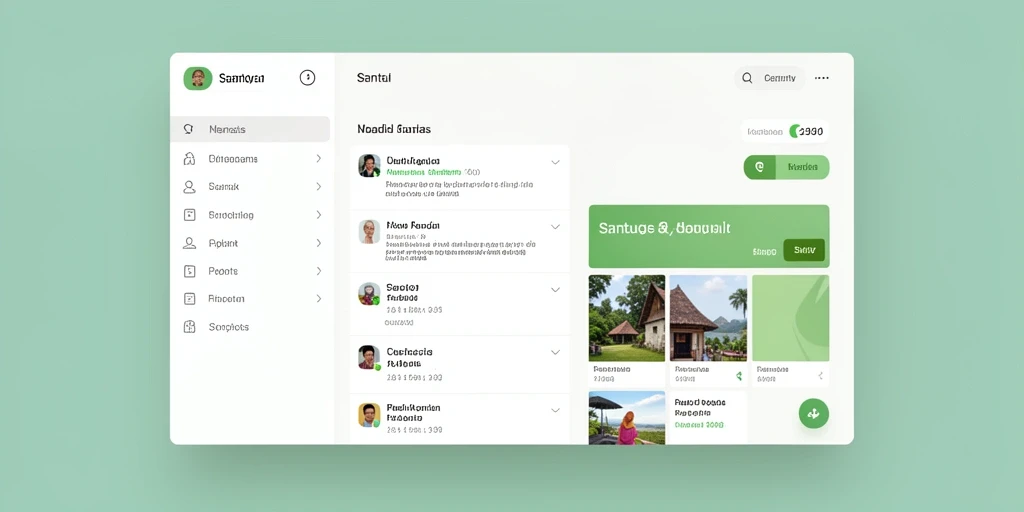
Task: Click the avatar of the fourth list entry
Action: tap(369, 357)
